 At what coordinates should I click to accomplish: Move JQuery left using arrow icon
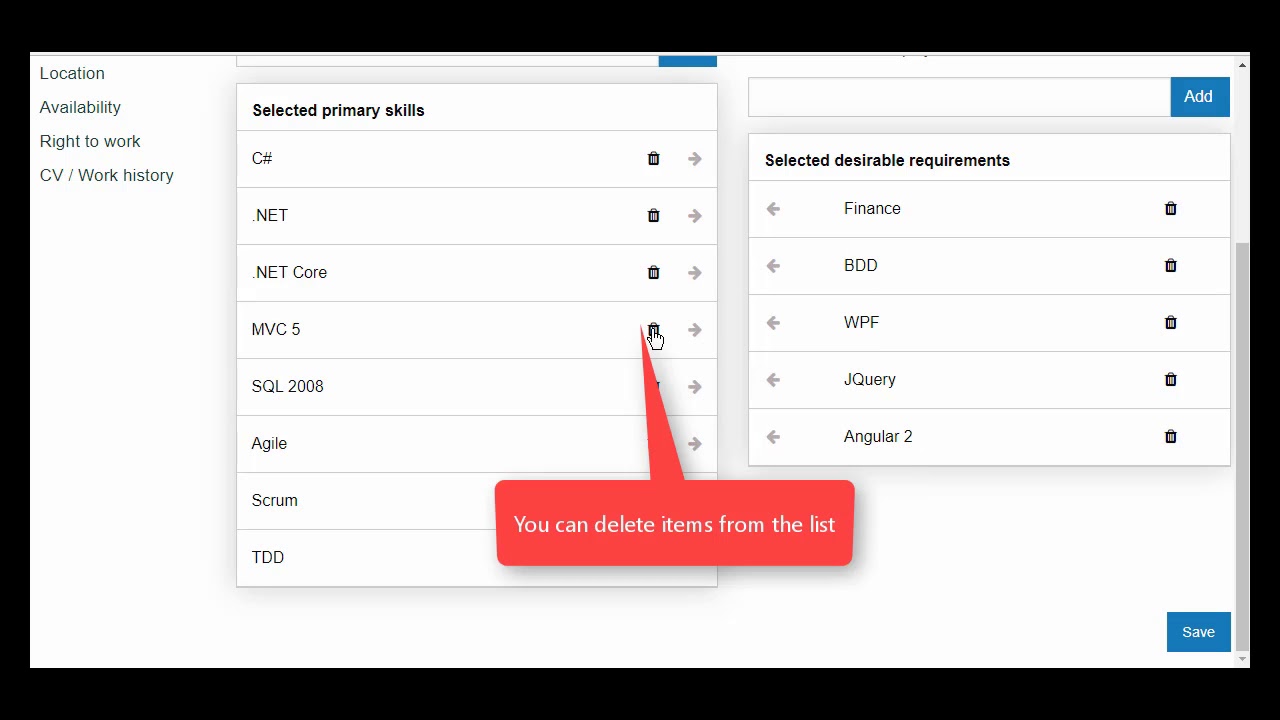click(773, 380)
